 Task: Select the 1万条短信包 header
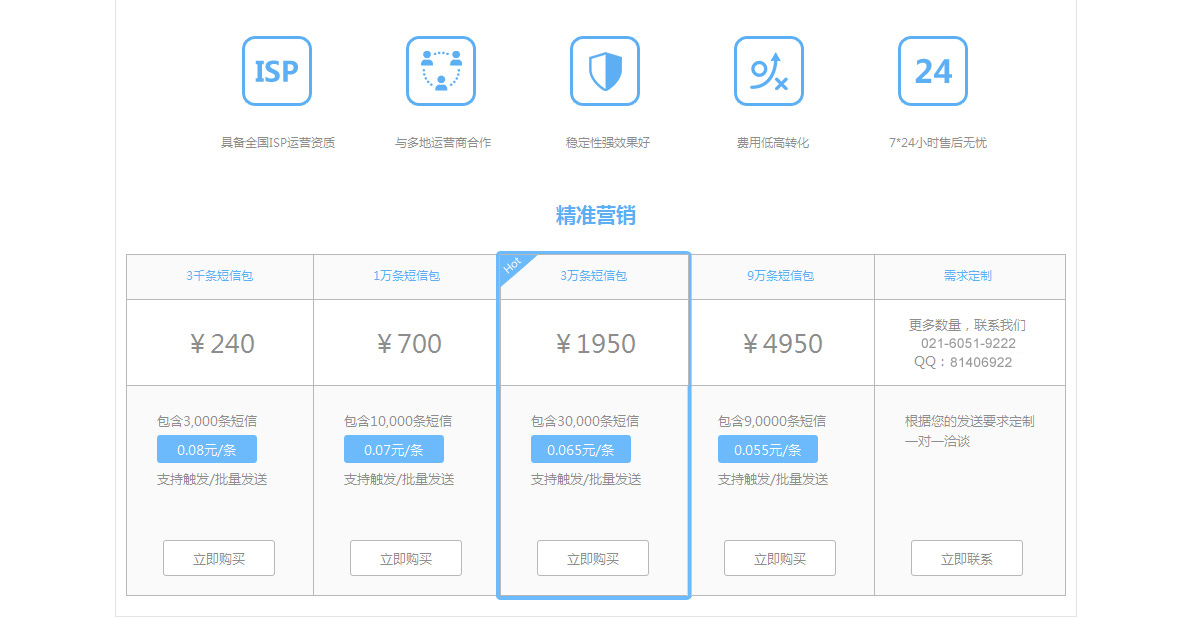[406, 276]
